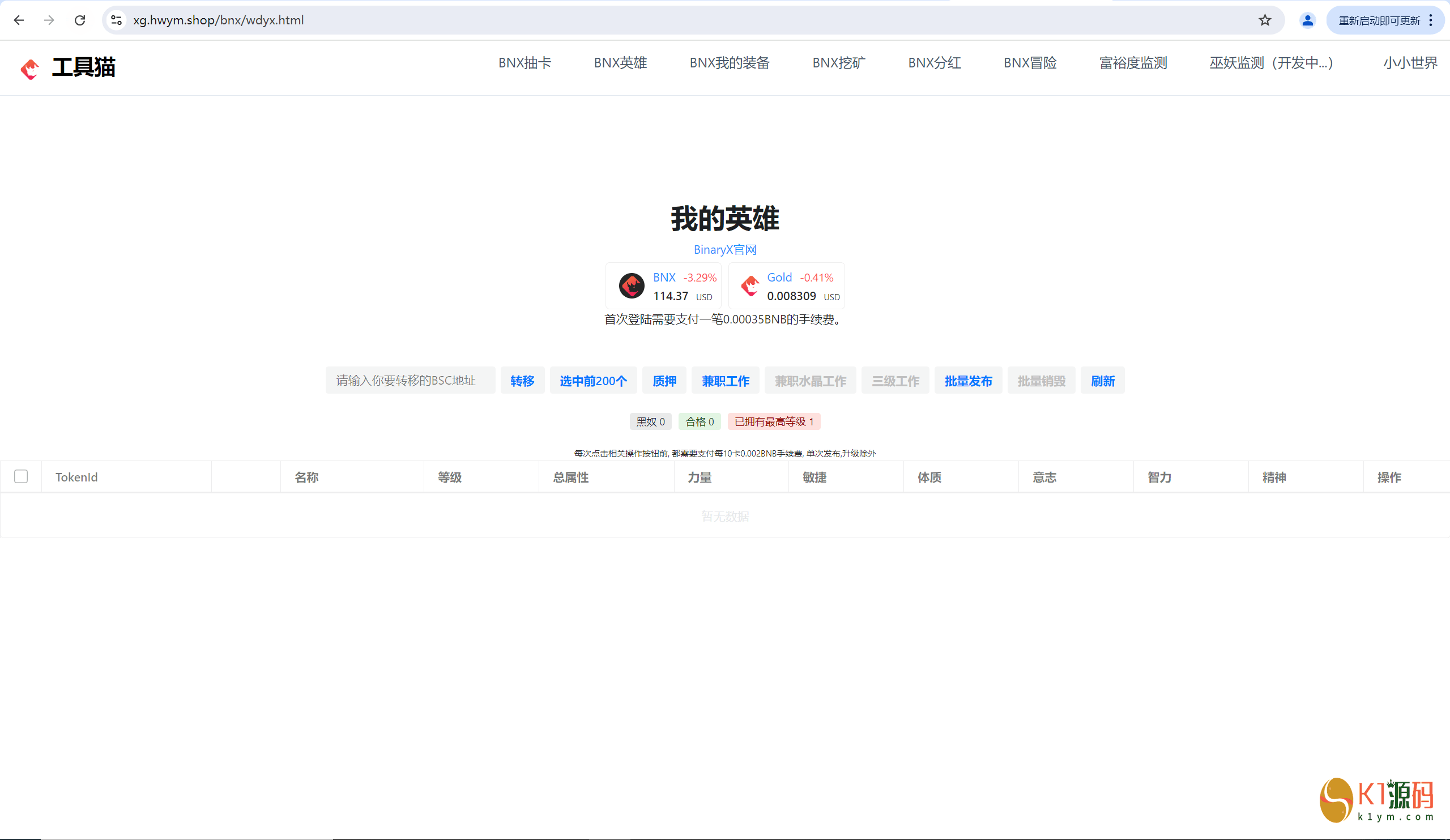Screen dimensions: 1450x840
Task: Bookmark this page with the star icon
Action: (x=1265, y=20)
